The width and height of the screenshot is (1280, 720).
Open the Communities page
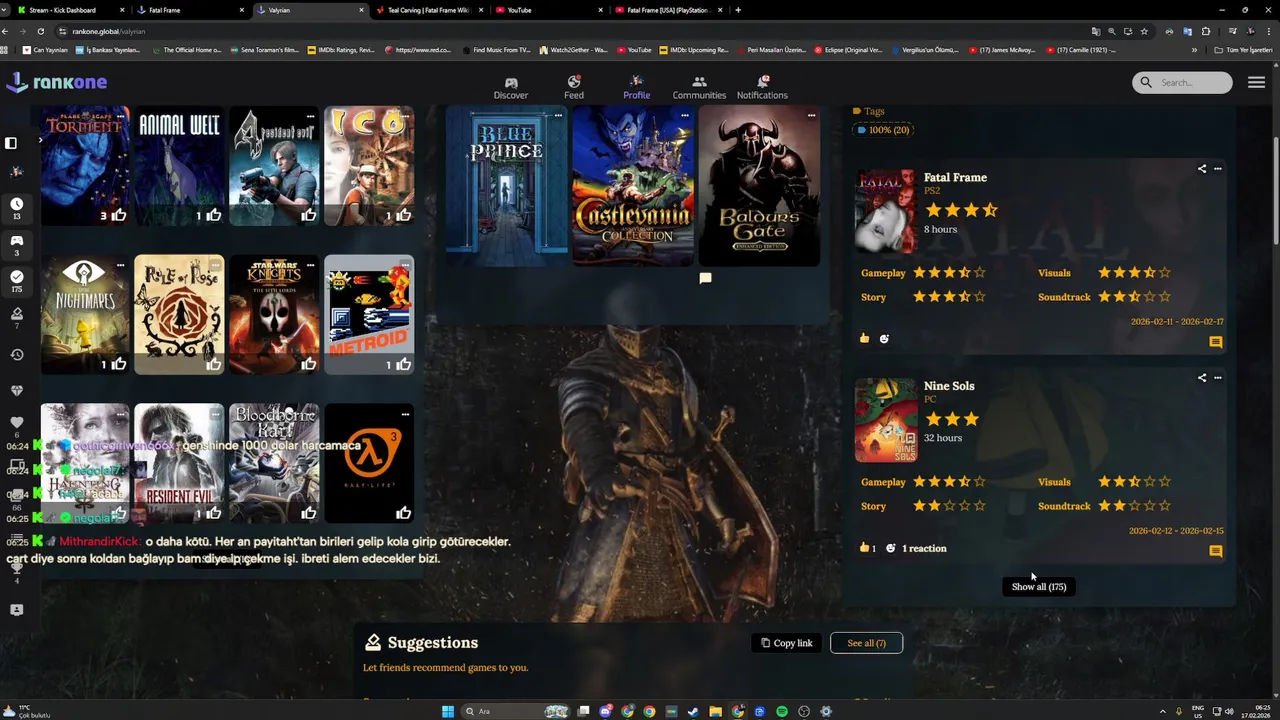699,88
